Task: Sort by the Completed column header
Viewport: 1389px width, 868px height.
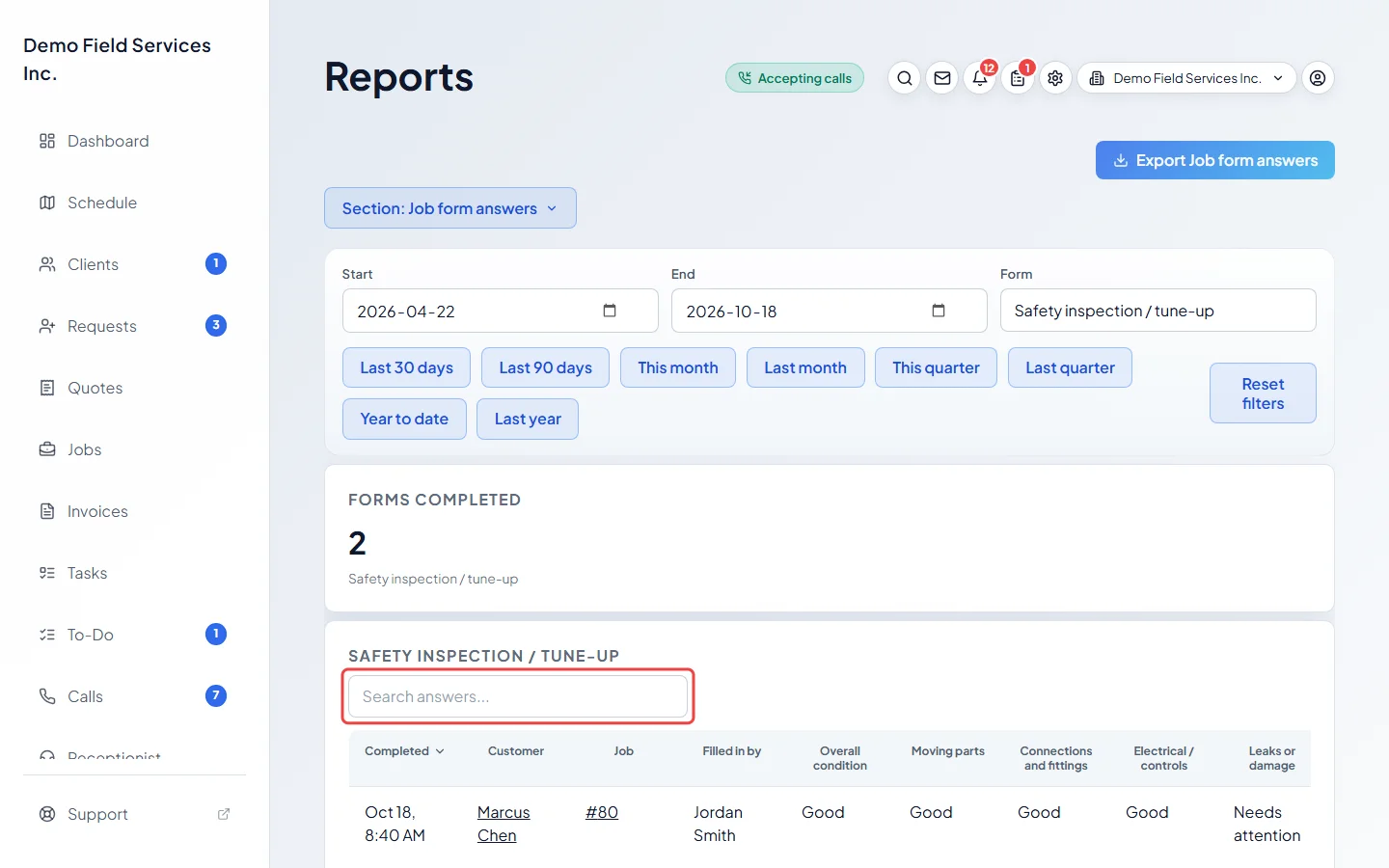Action: (404, 751)
